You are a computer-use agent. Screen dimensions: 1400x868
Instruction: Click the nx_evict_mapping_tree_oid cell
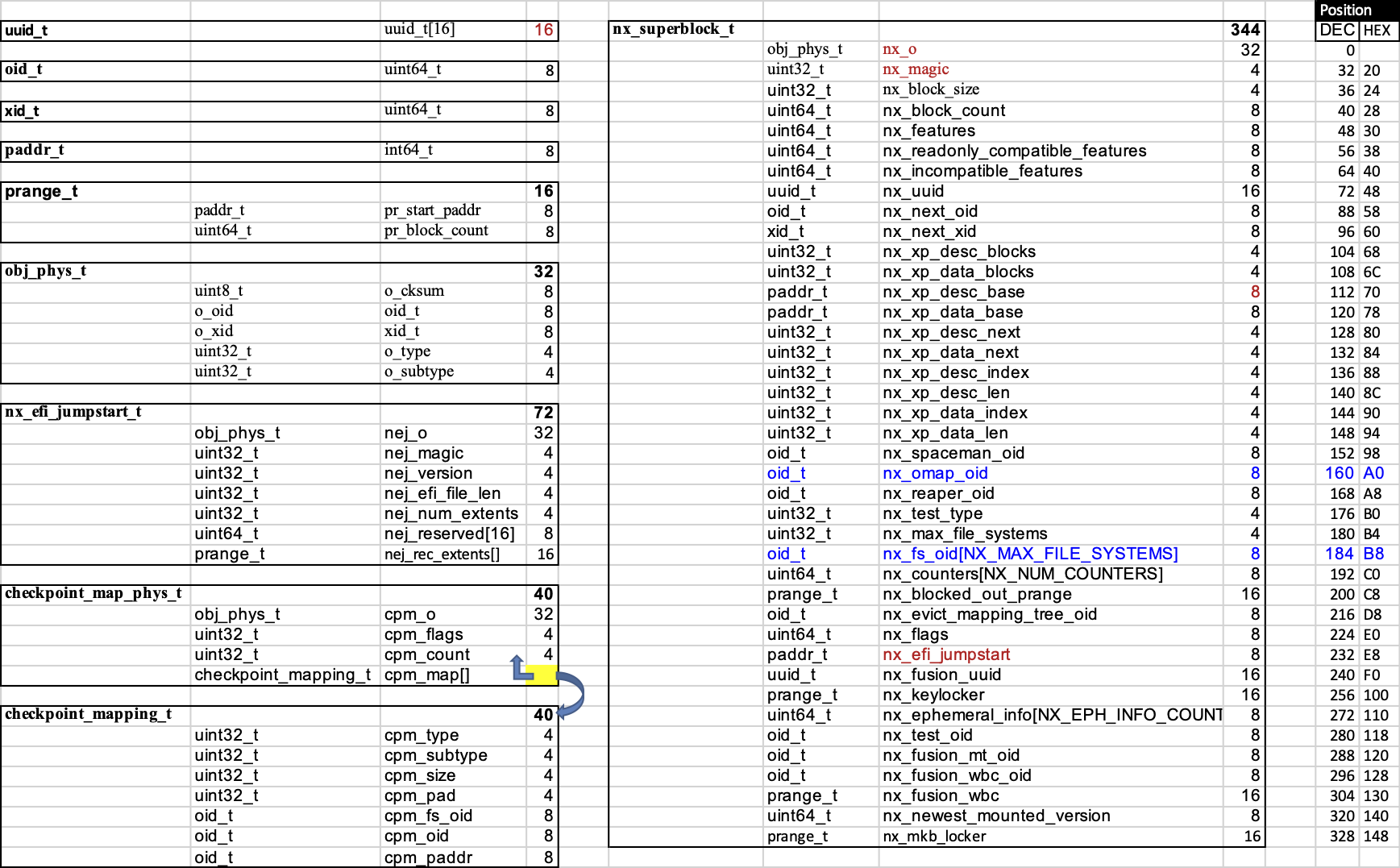coord(1051,614)
